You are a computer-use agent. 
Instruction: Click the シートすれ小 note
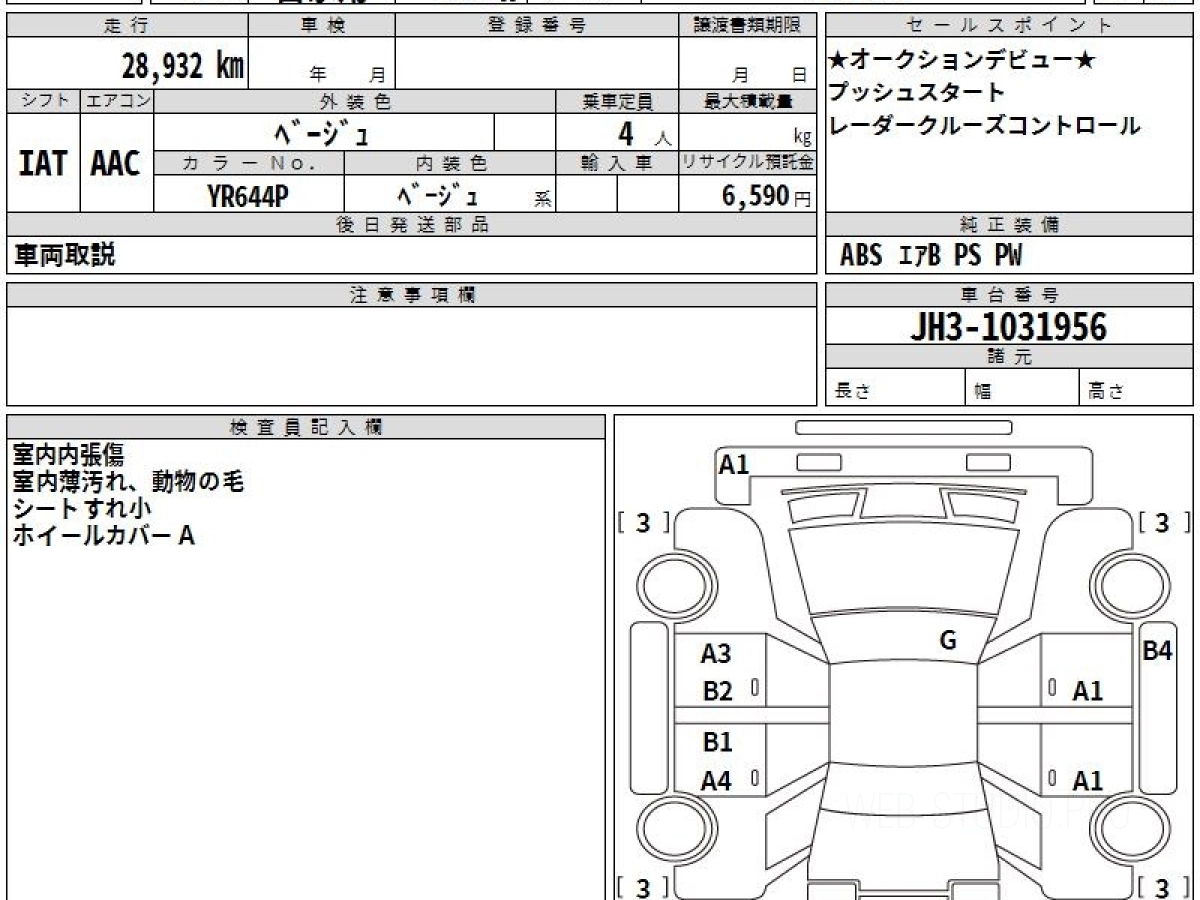82,508
